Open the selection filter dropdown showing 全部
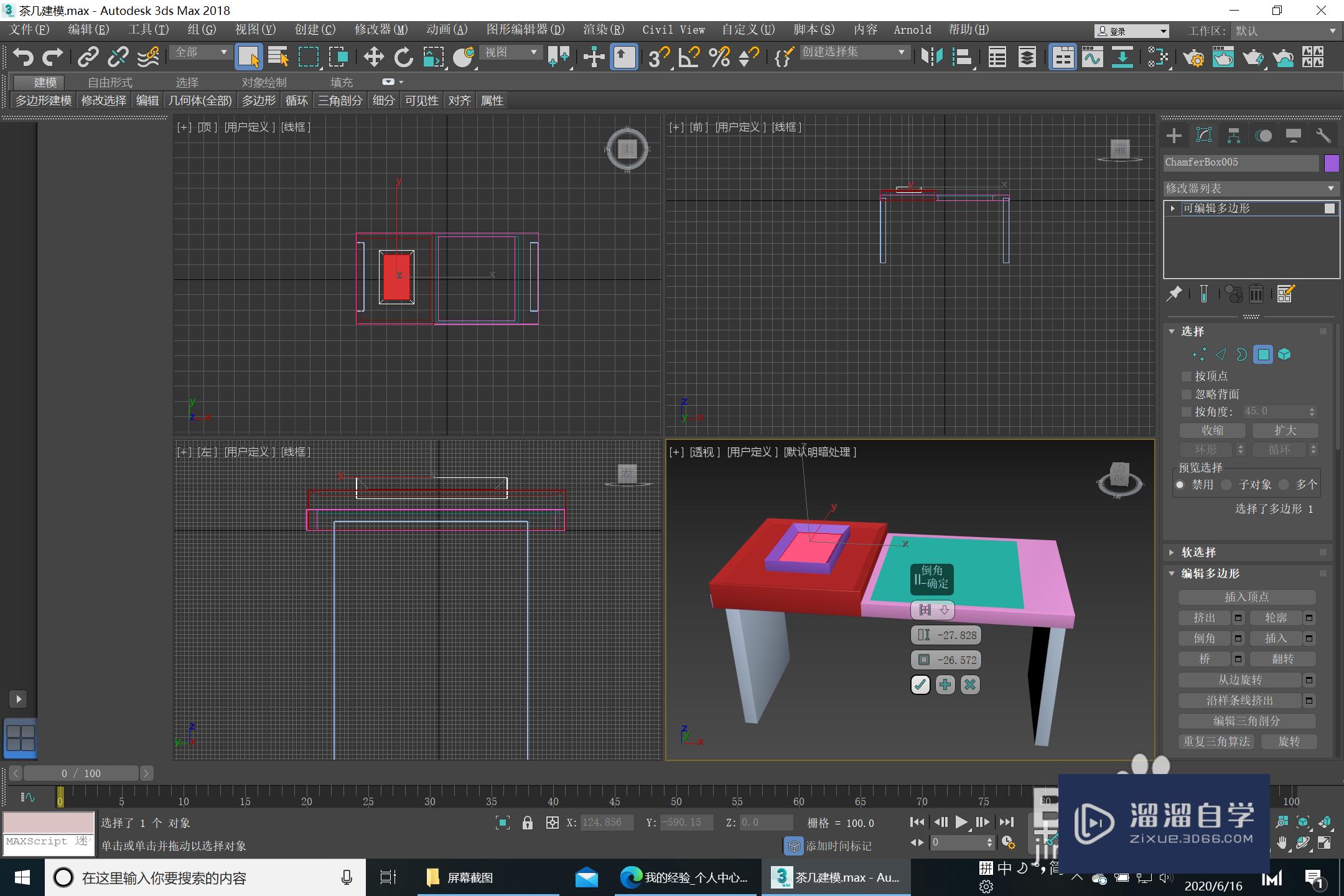 click(x=200, y=53)
